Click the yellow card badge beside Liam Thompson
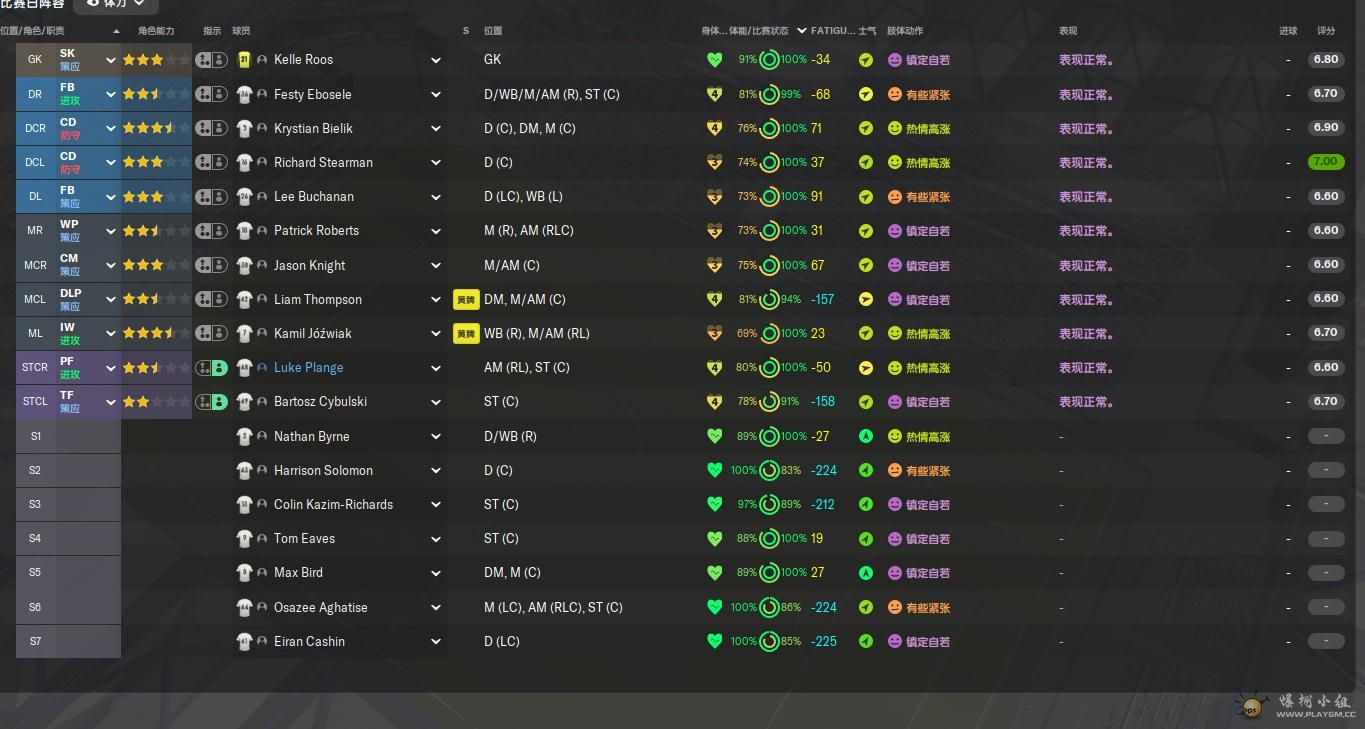Screen dimensions: 1365x729 [466, 299]
